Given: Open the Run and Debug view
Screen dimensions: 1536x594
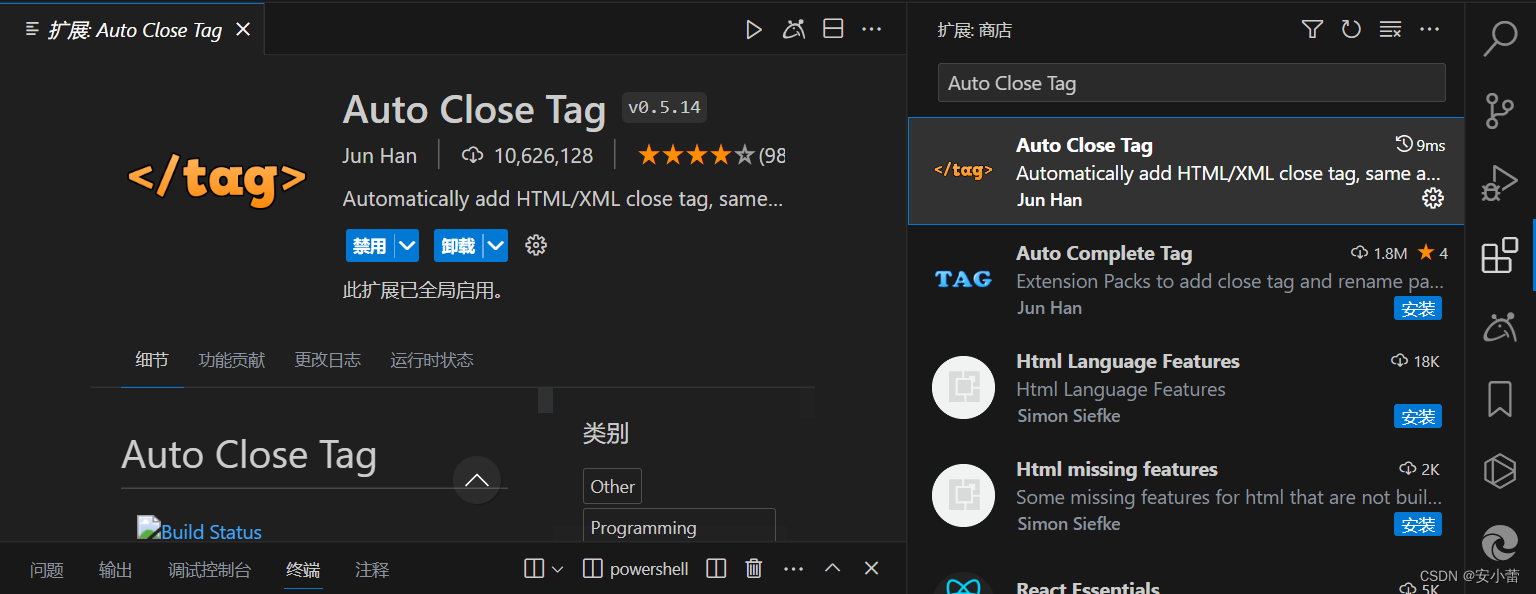Looking at the screenshot, I should (1500, 183).
